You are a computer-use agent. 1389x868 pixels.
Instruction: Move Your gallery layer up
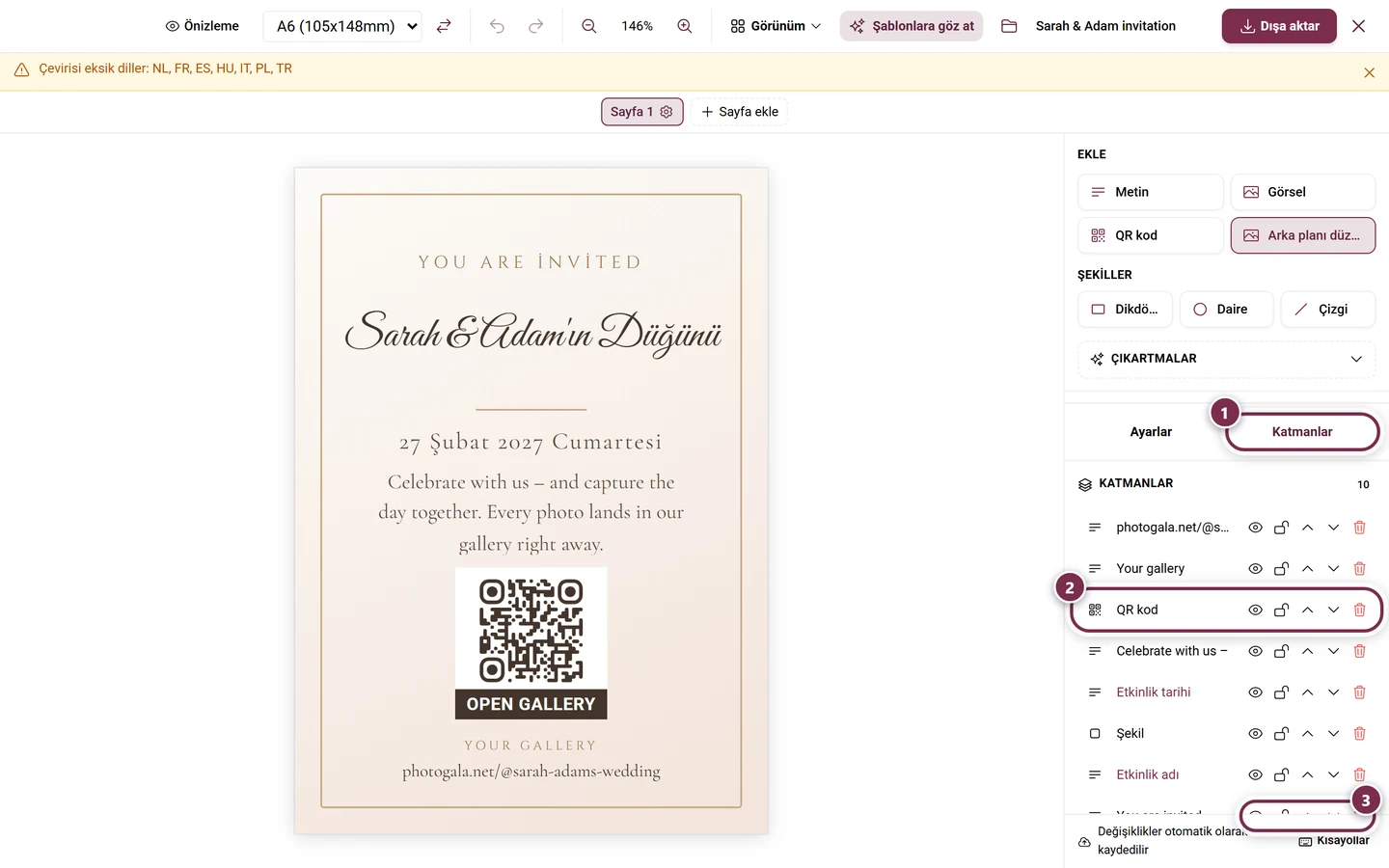pyautogui.click(x=1307, y=569)
